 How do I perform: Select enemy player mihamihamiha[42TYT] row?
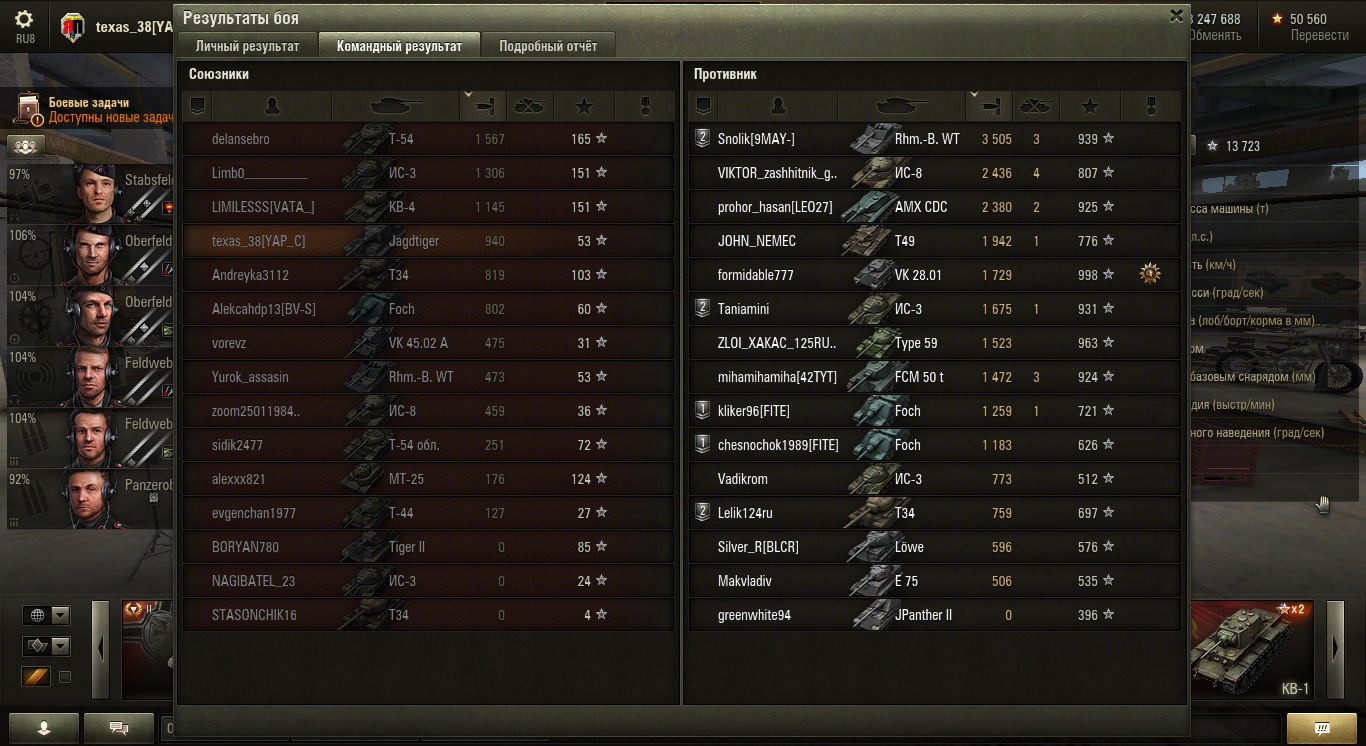click(x=935, y=377)
